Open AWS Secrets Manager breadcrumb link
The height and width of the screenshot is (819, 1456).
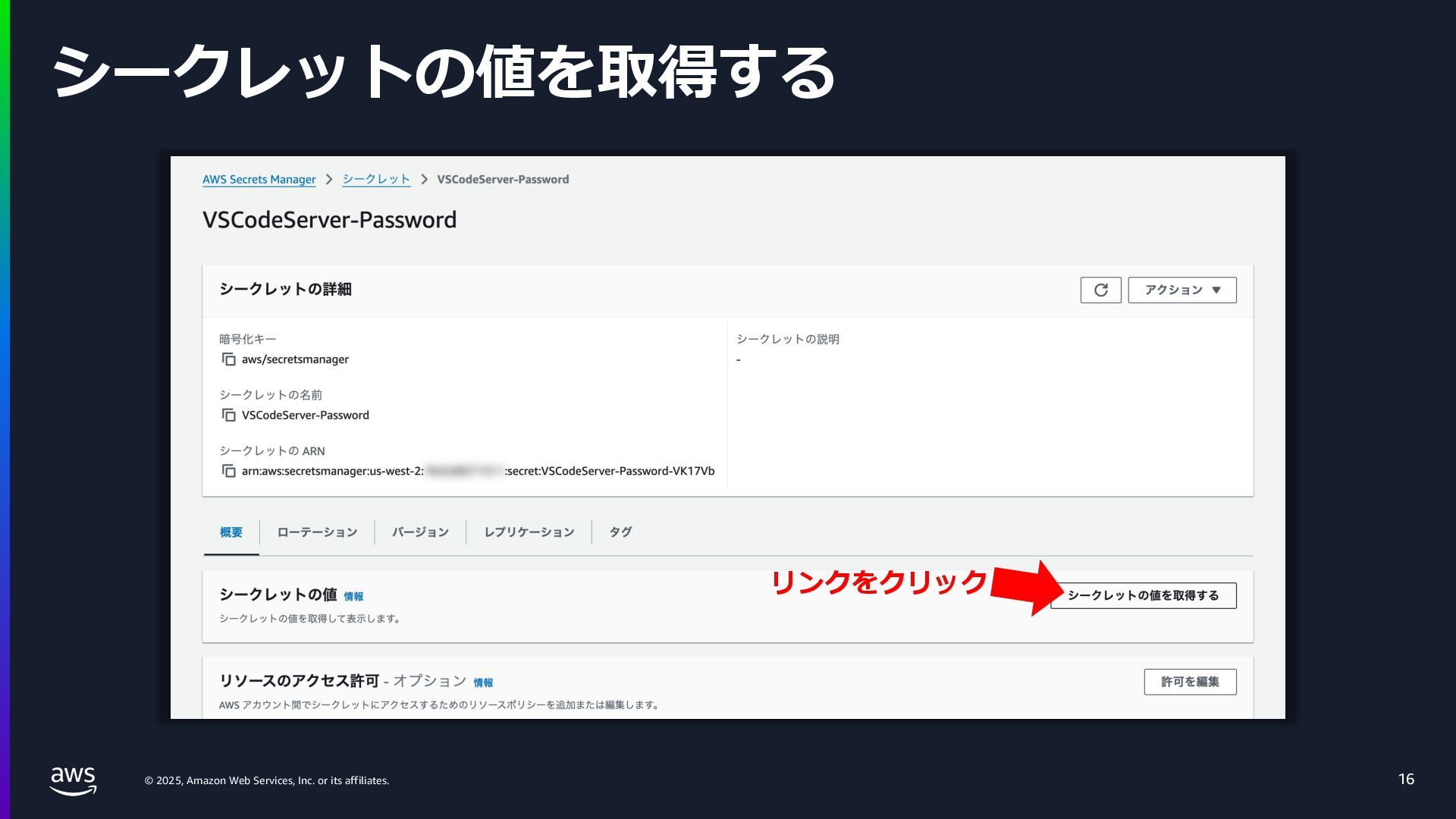click(259, 180)
